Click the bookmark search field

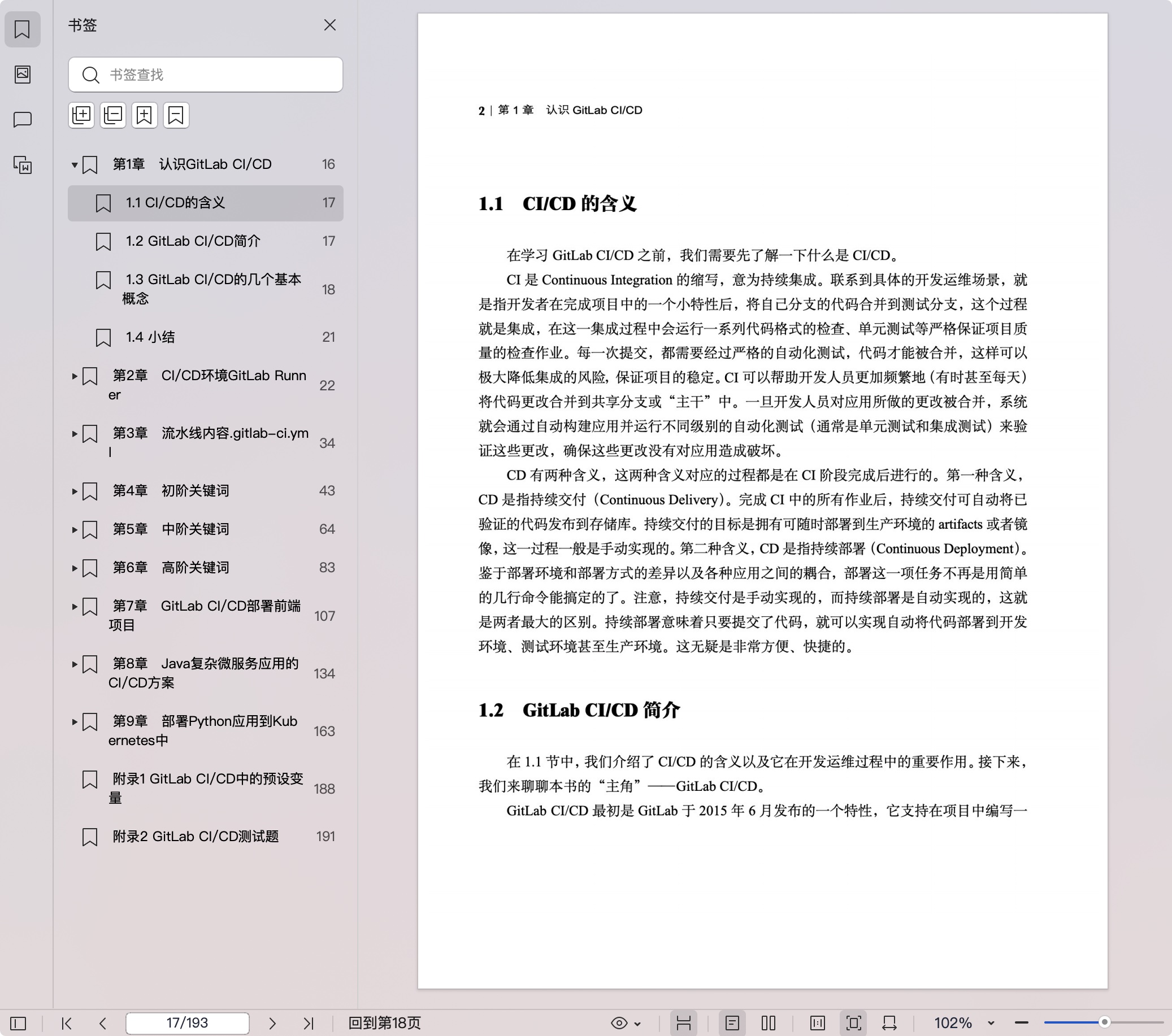pos(205,75)
